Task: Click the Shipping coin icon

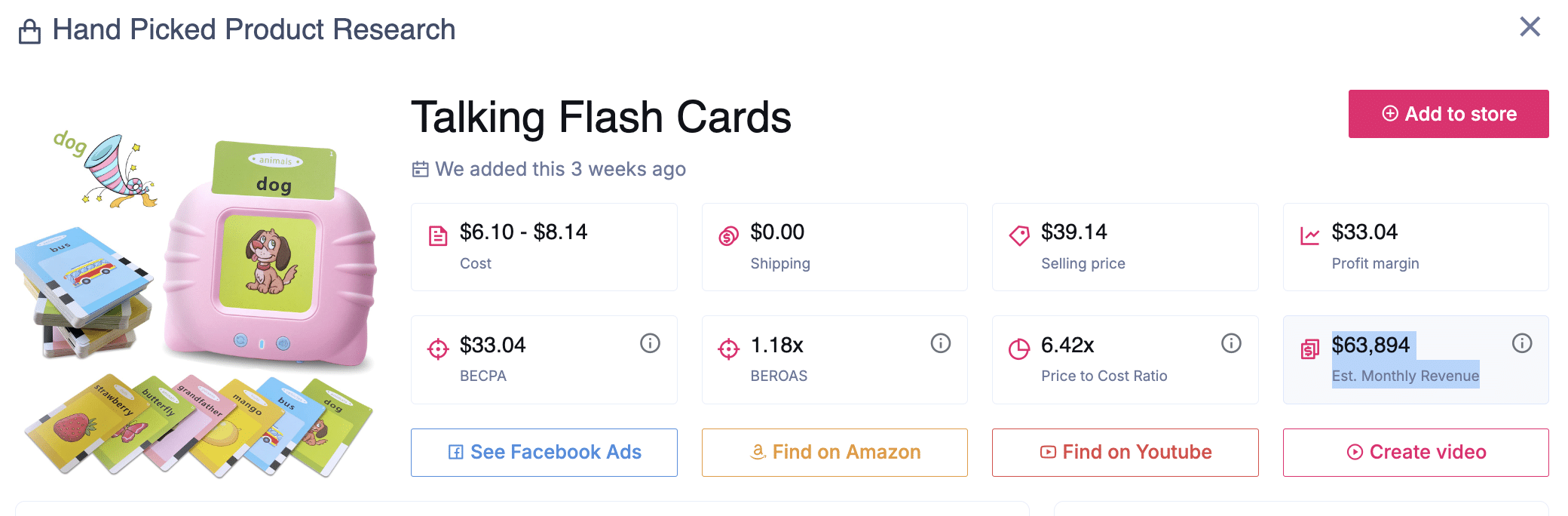Action: (x=727, y=235)
